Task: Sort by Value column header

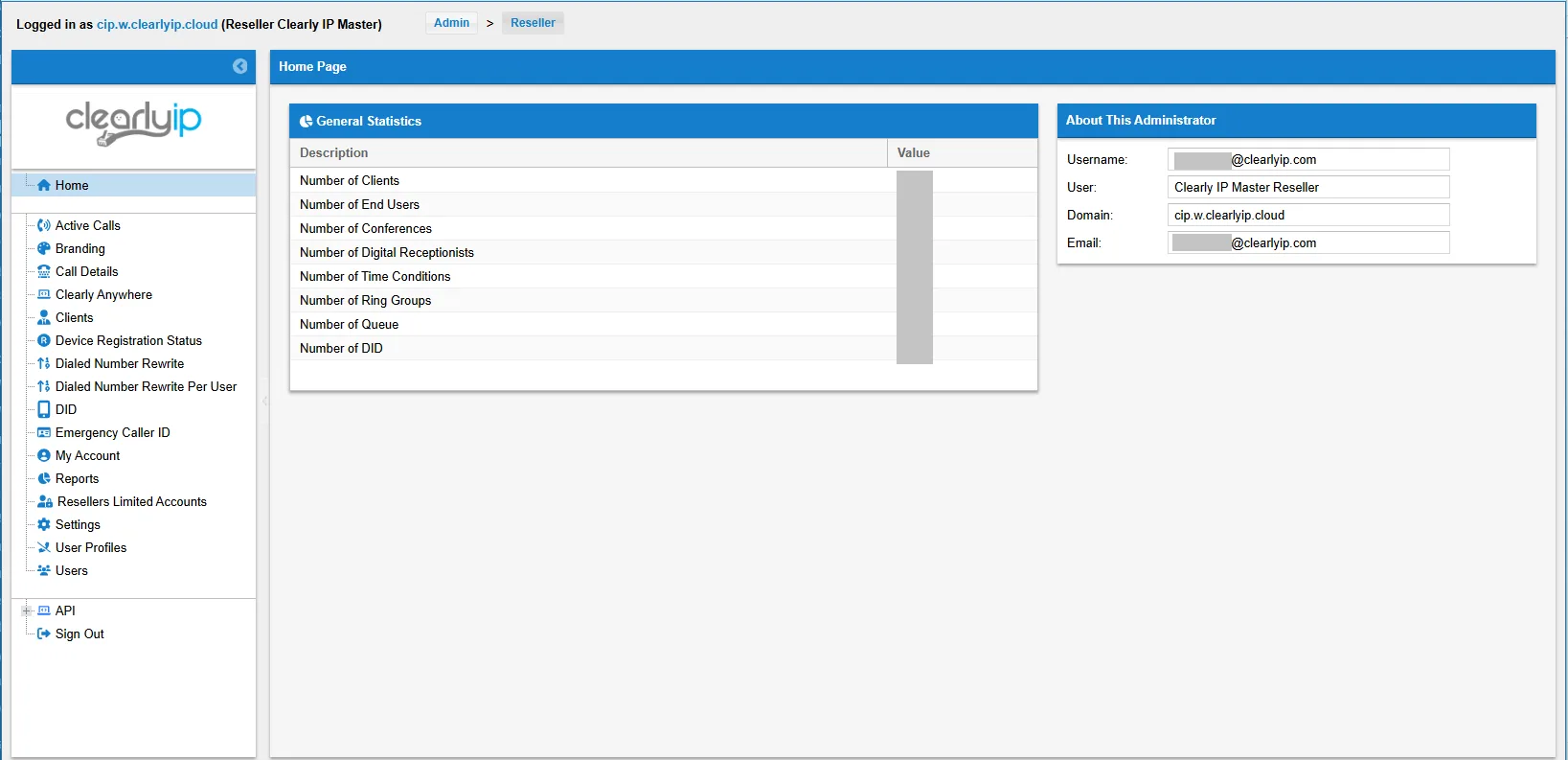Action: click(962, 152)
